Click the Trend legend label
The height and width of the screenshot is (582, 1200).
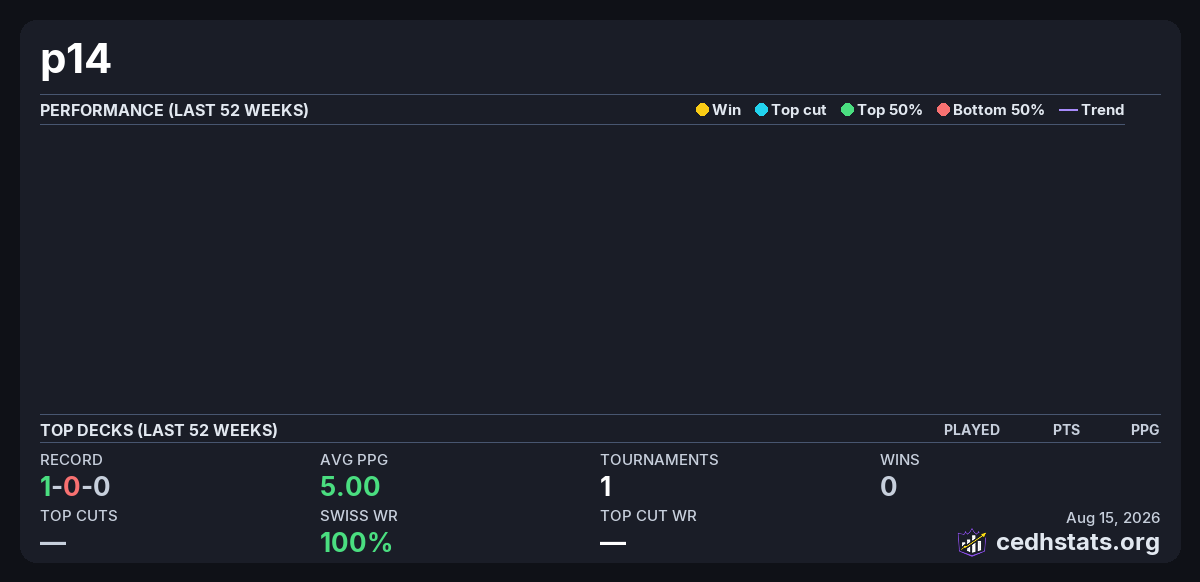pyautogui.click(x=1103, y=110)
